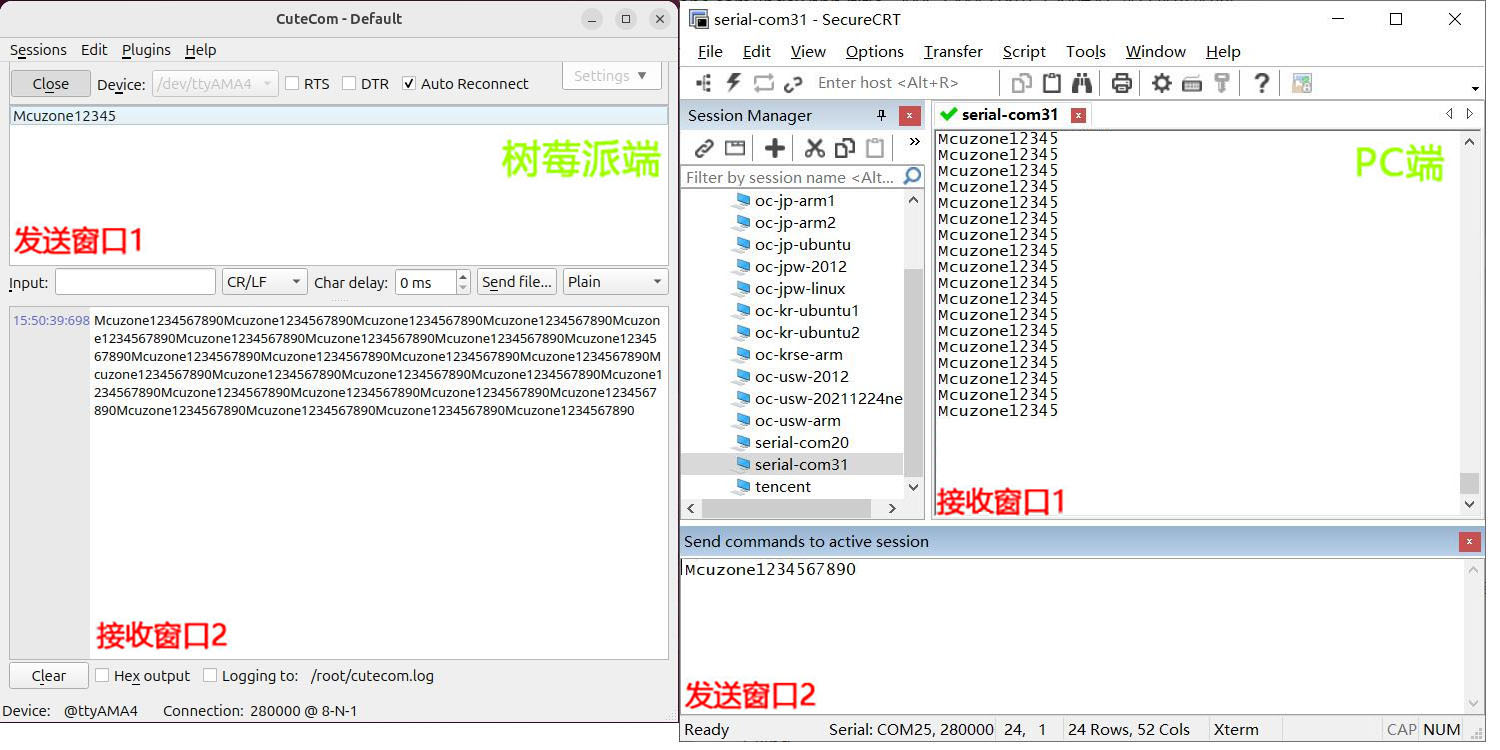The image size is (1500, 750).
Task: Adjust the Char delay spinner arrows
Action: [463, 282]
